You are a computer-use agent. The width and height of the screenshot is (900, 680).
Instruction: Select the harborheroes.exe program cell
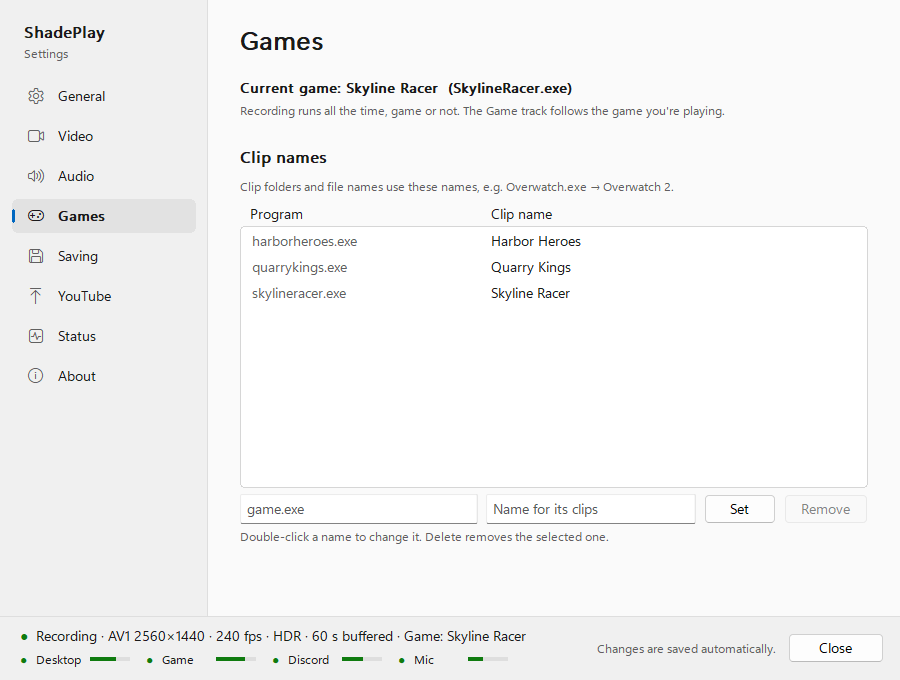point(304,242)
